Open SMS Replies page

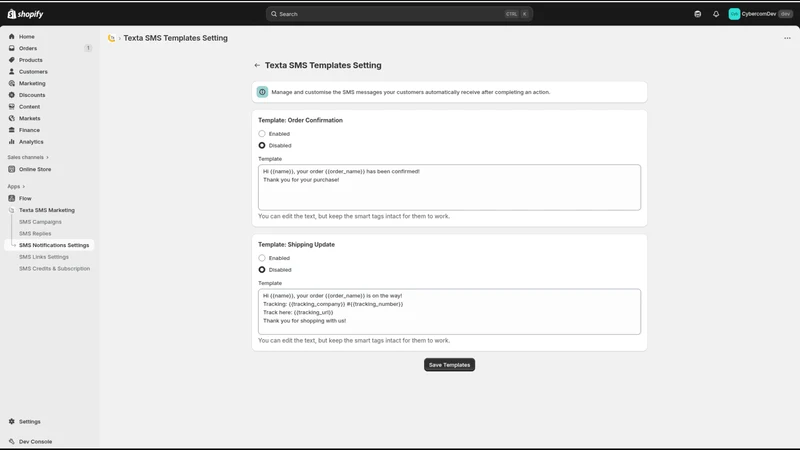(35, 234)
